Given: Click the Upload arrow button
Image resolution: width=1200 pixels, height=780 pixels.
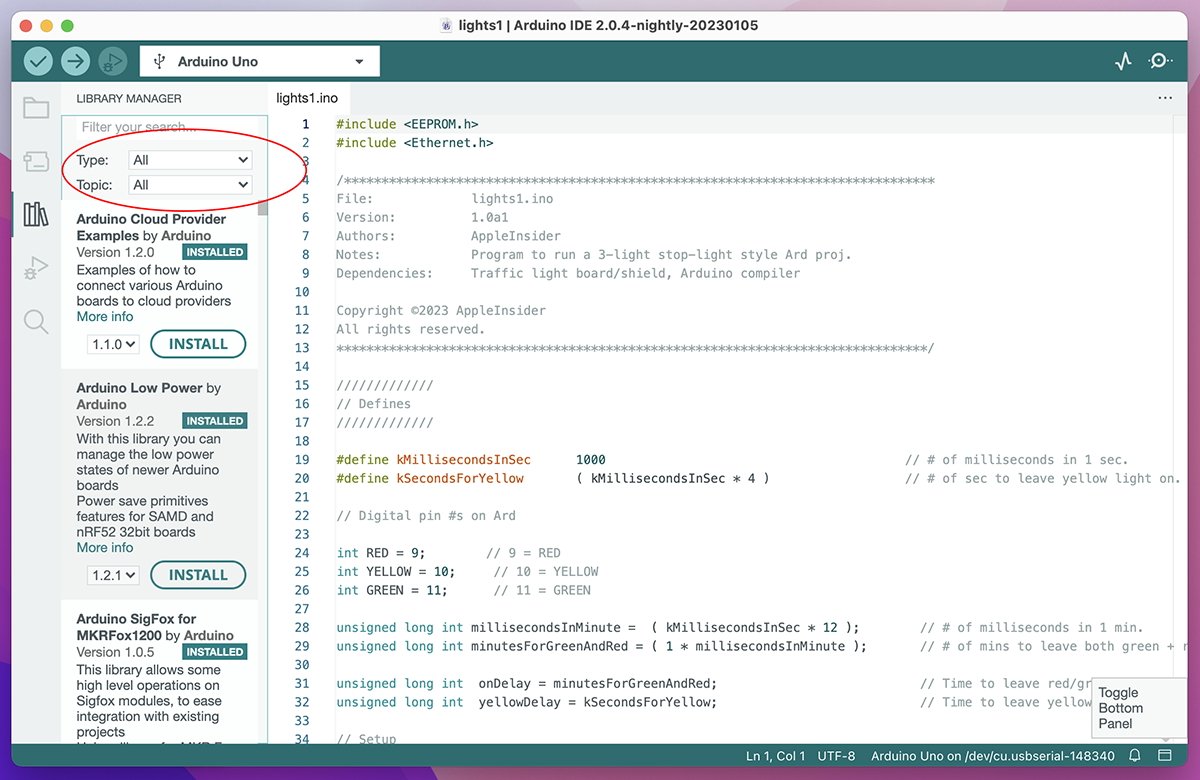Looking at the screenshot, I should 75,61.
